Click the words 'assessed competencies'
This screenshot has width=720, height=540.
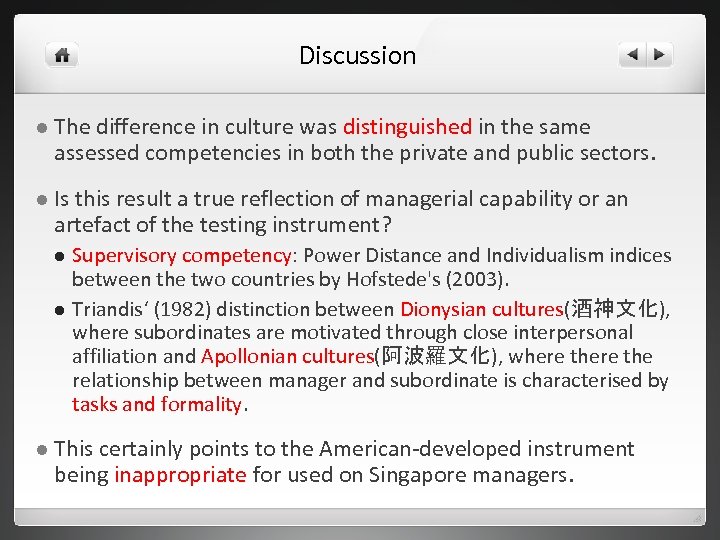coord(167,153)
